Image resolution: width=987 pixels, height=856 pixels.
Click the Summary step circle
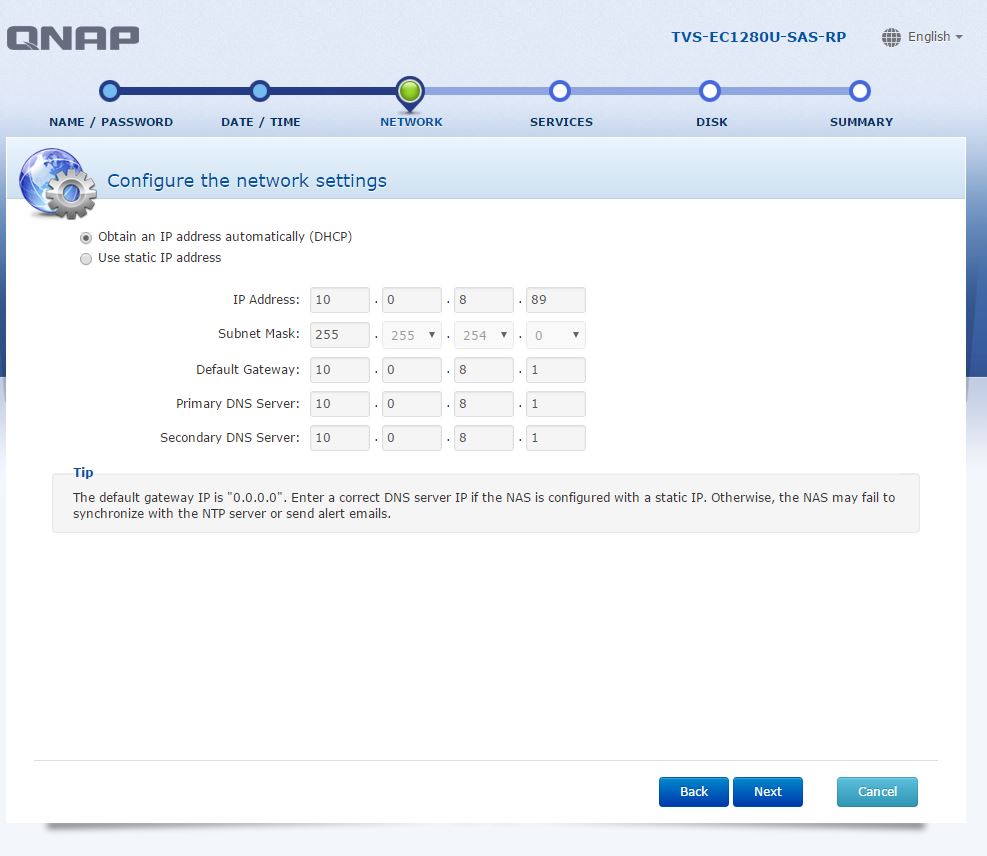tap(859, 91)
